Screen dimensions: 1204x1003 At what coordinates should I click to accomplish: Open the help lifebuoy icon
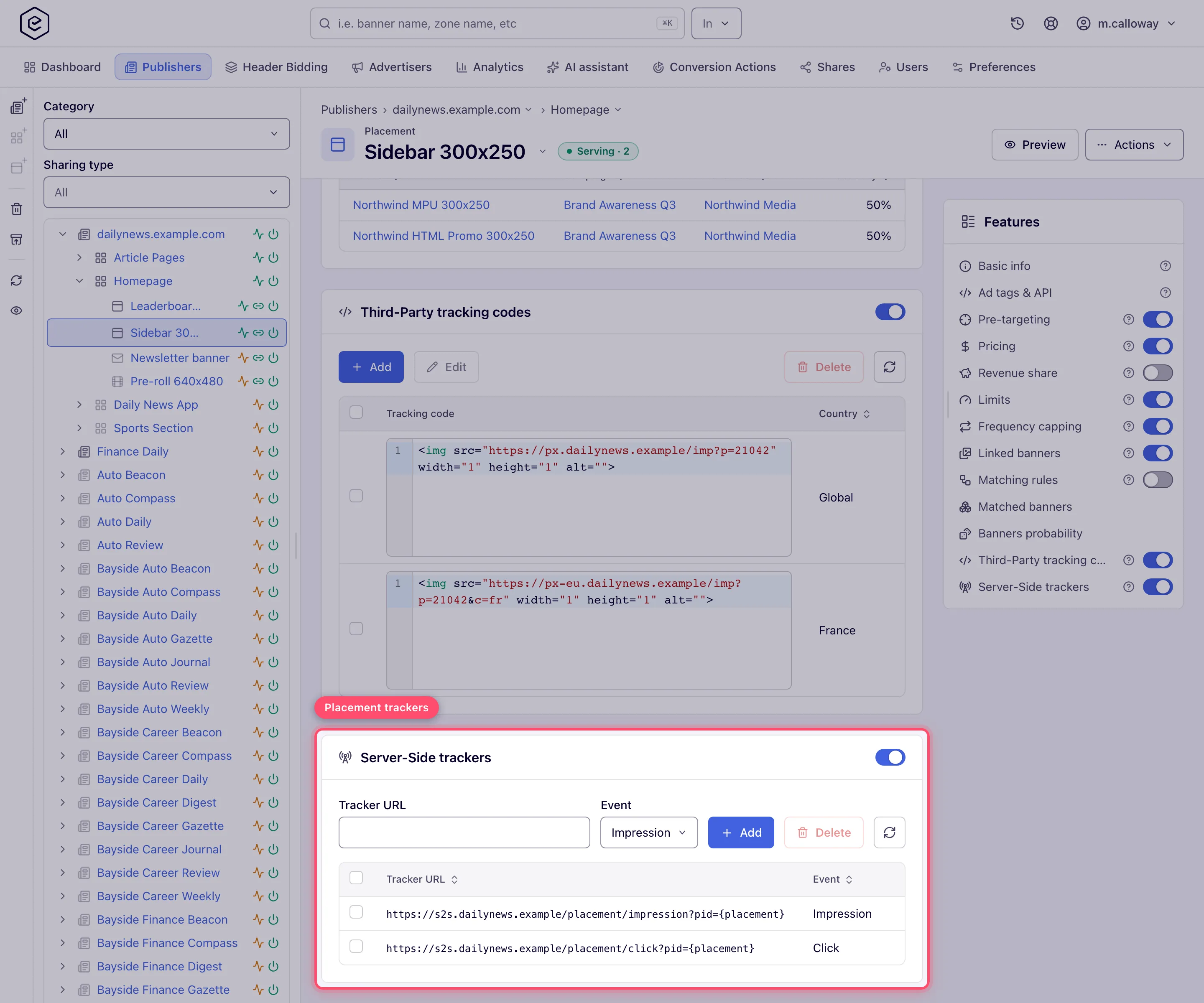pyautogui.click(x=1050, y=23)
